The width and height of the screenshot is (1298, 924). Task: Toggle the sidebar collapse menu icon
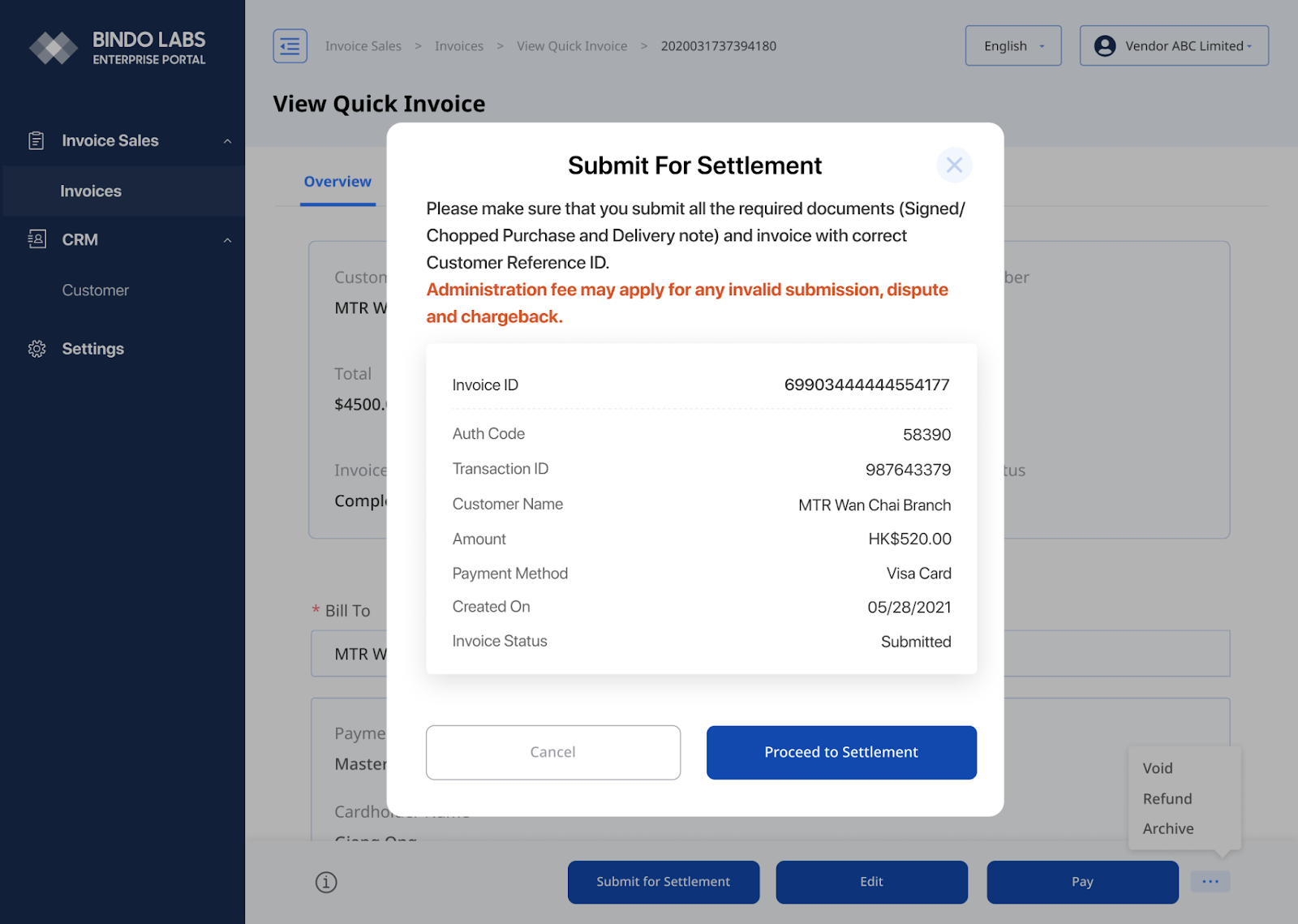pos(290,46)
